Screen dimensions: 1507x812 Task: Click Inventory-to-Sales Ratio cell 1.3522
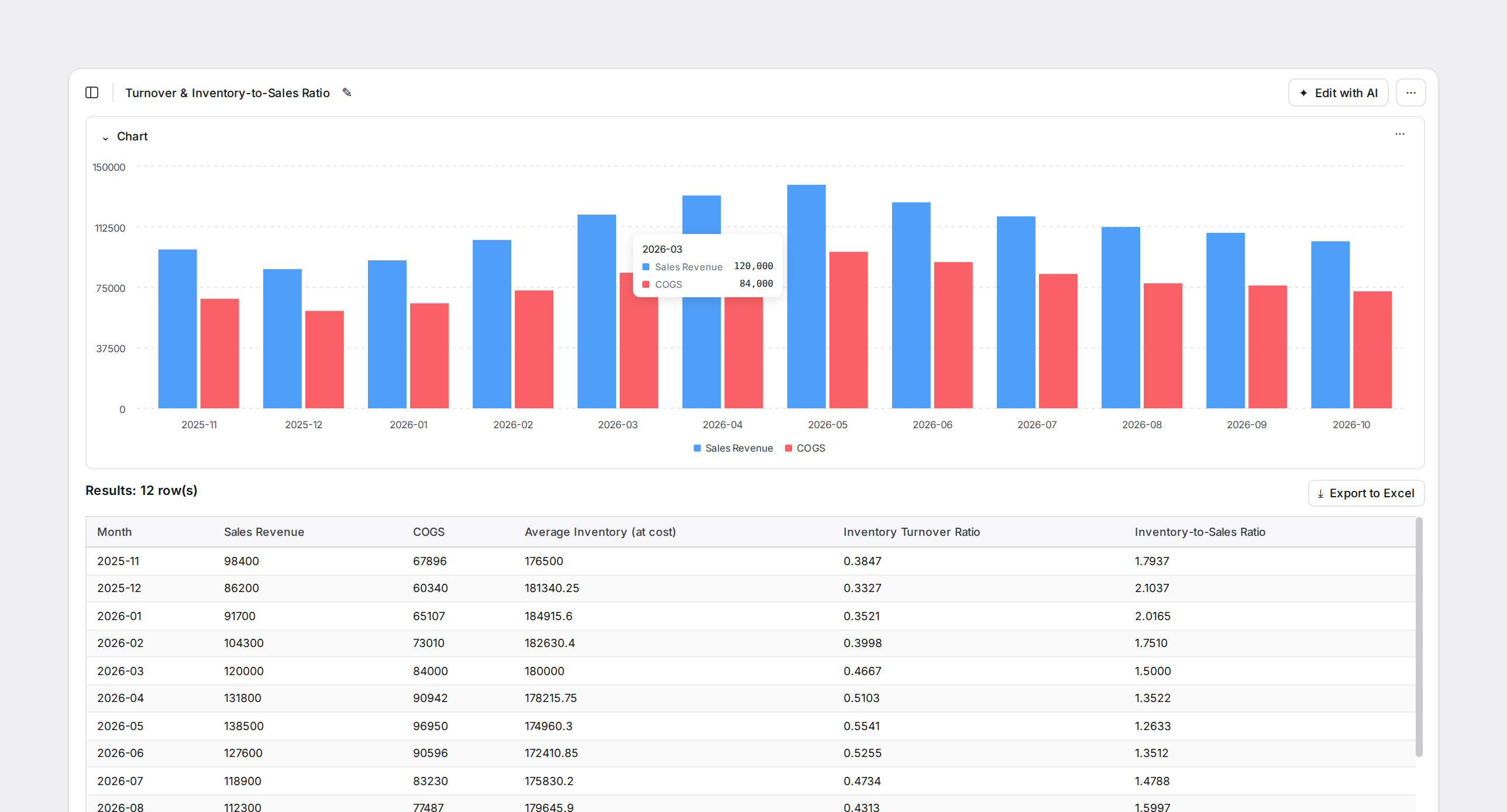(1152, 698)
